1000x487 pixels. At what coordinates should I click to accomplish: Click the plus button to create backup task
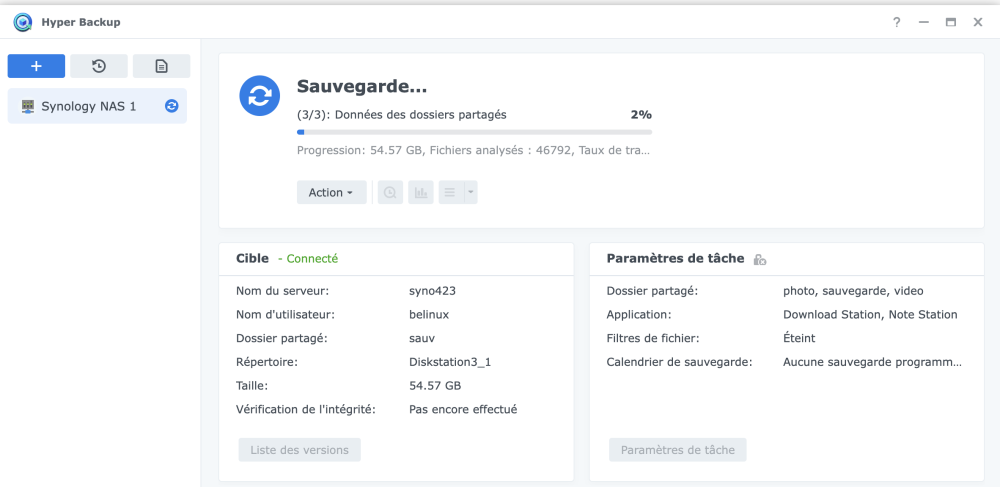point(36,66)
